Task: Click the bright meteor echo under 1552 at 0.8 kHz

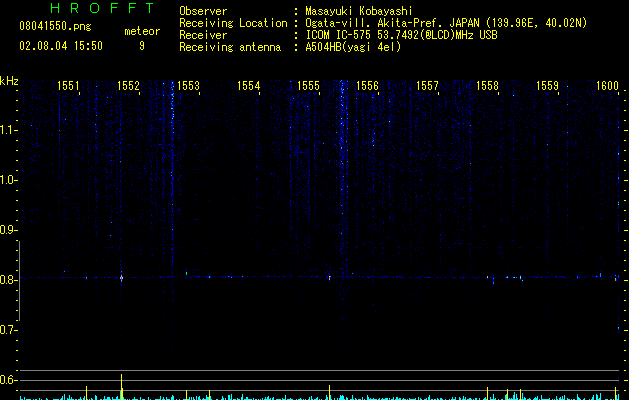Action: tap(122, 278)
